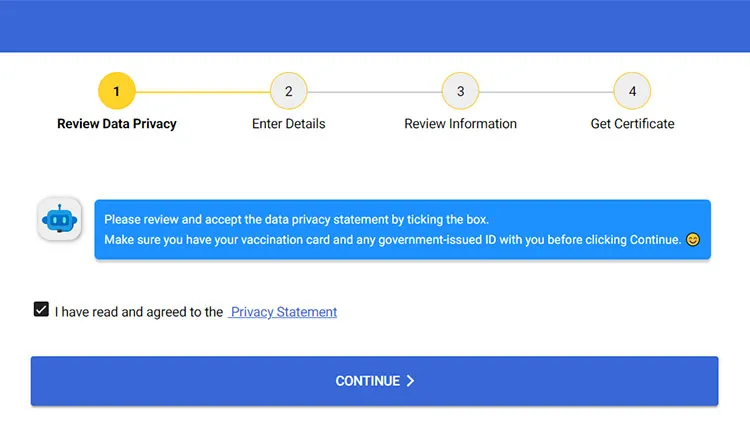Open the Privacy Statement link
The height and width of the screenshot is (438, 750).
pos(283,312)
